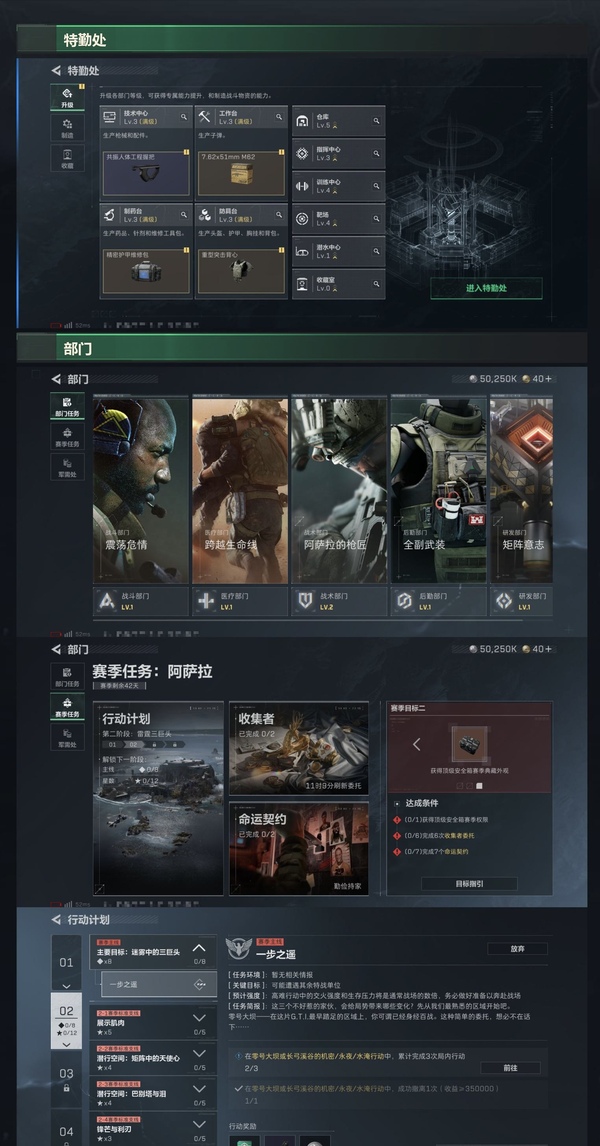Click the magnifier on the 潜水中心 row

(376, 251)
